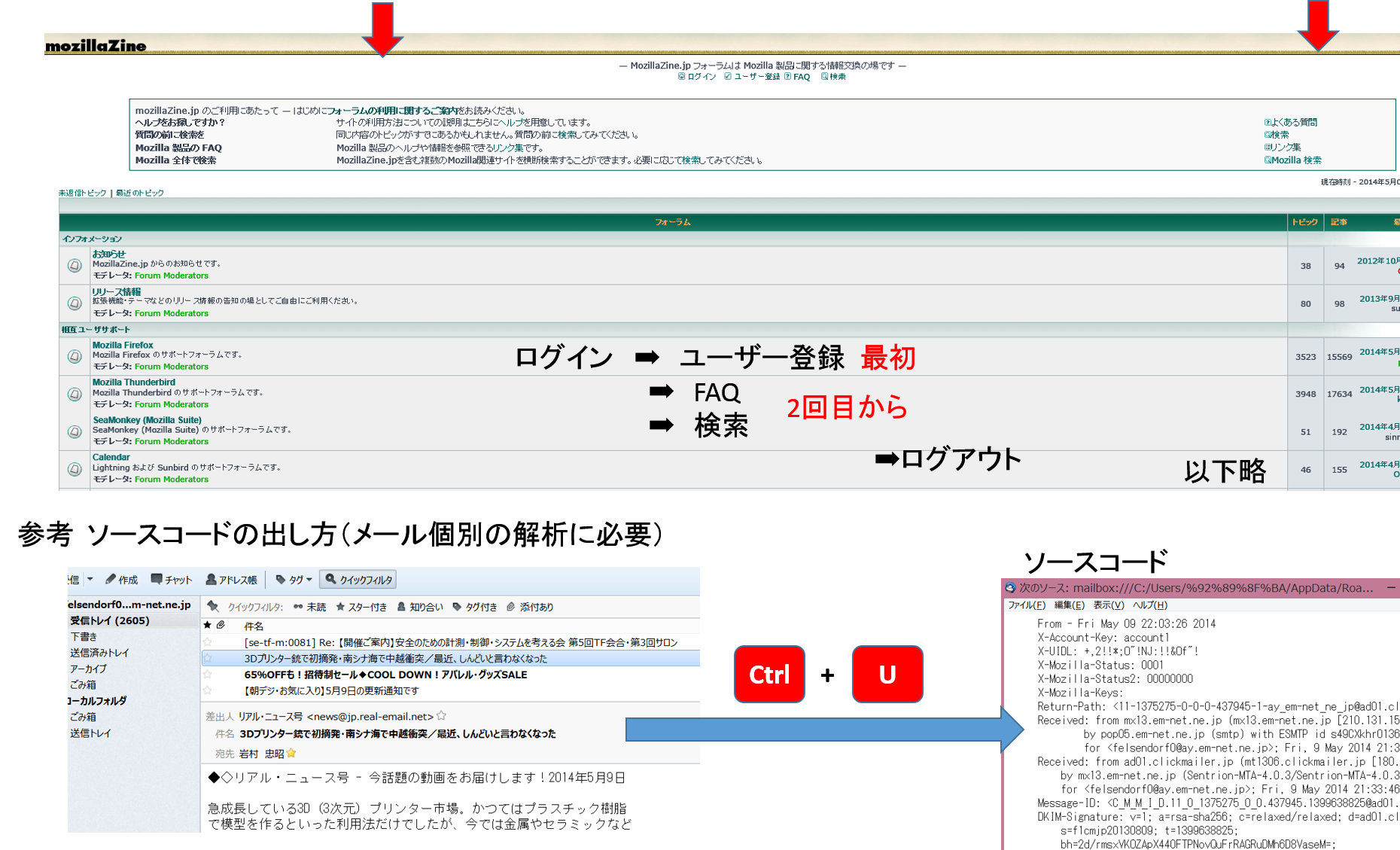Toggle the 未読 unread quick filter

[309, 607]
